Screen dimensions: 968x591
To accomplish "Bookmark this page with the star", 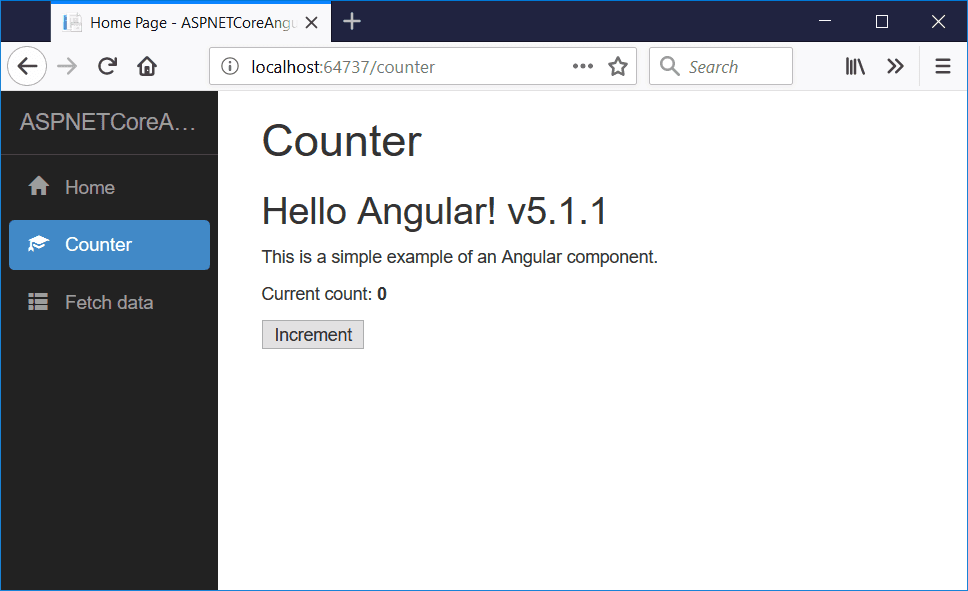I will 618,66.
